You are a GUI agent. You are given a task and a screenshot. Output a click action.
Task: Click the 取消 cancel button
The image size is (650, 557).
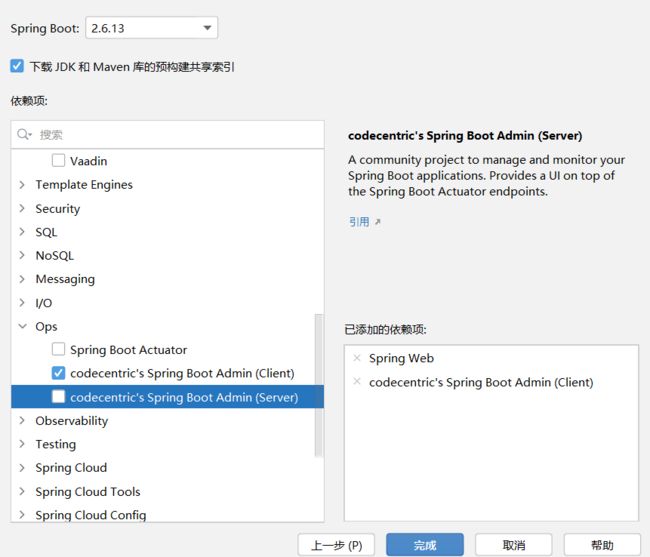pyautogui.click(x=514, y=545)
